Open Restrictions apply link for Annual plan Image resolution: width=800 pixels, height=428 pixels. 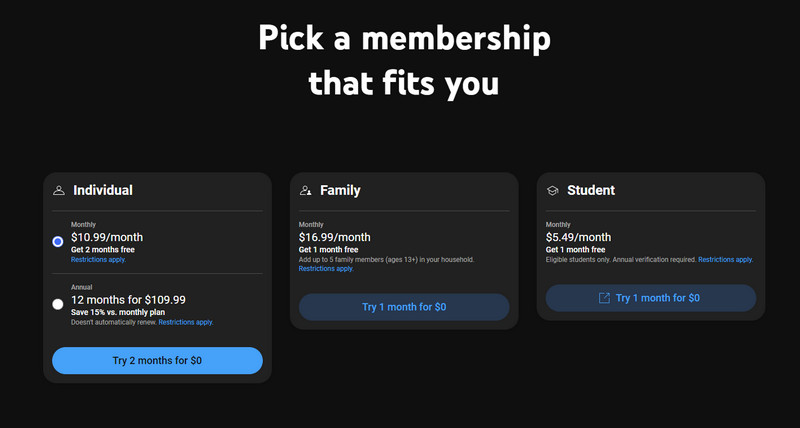(186, 322)
